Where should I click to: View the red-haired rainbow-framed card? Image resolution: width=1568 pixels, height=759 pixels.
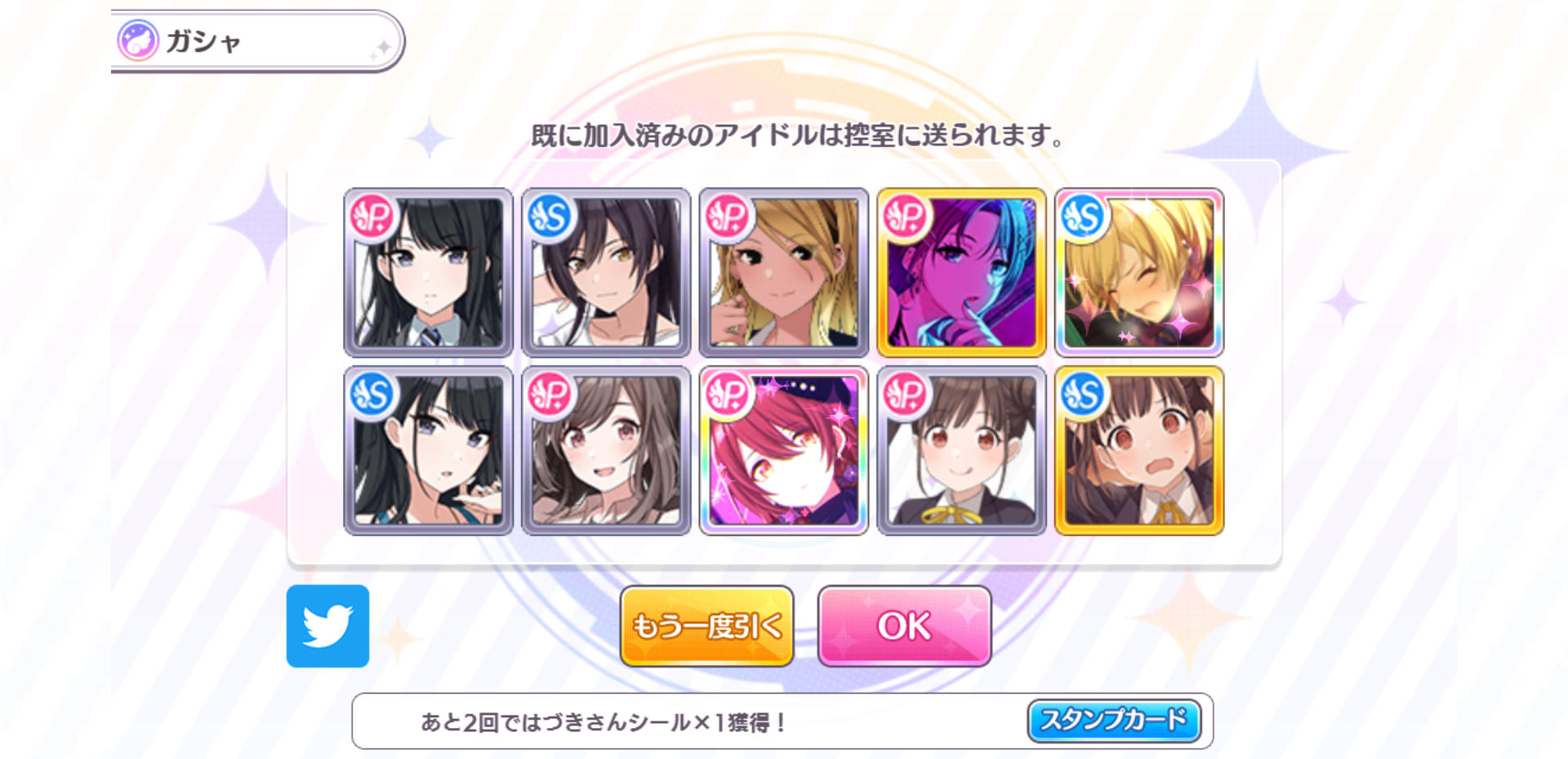pyautogui.click(x=784, y=451)
